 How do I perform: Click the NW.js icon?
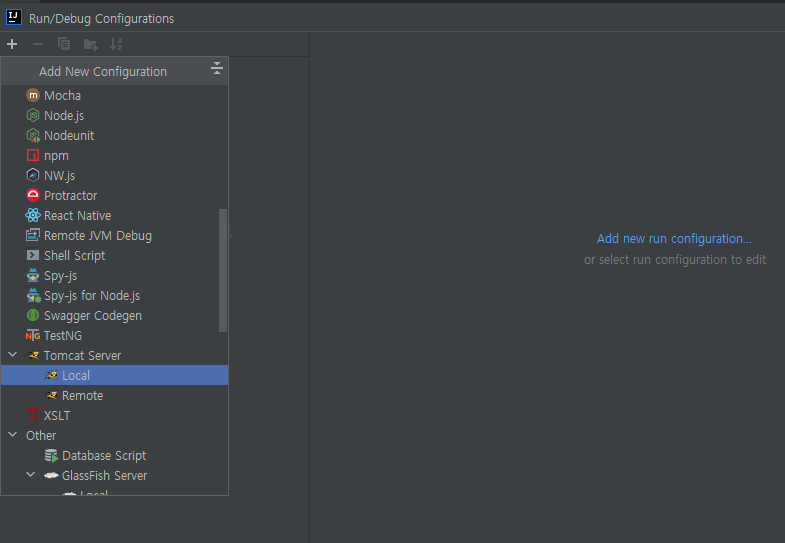pos(33,175)
